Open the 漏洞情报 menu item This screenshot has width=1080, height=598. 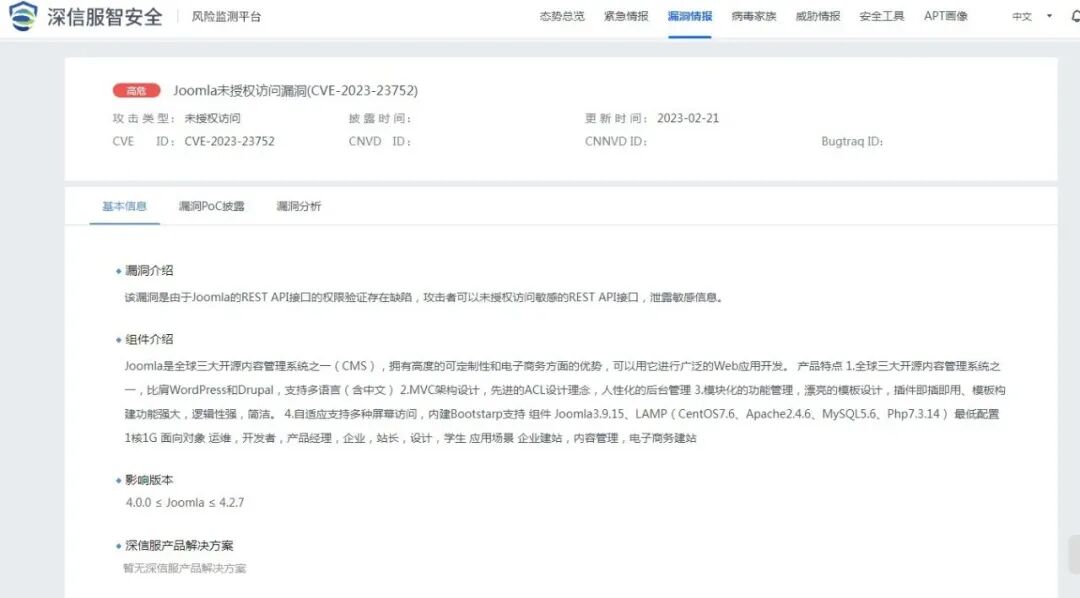689,16
